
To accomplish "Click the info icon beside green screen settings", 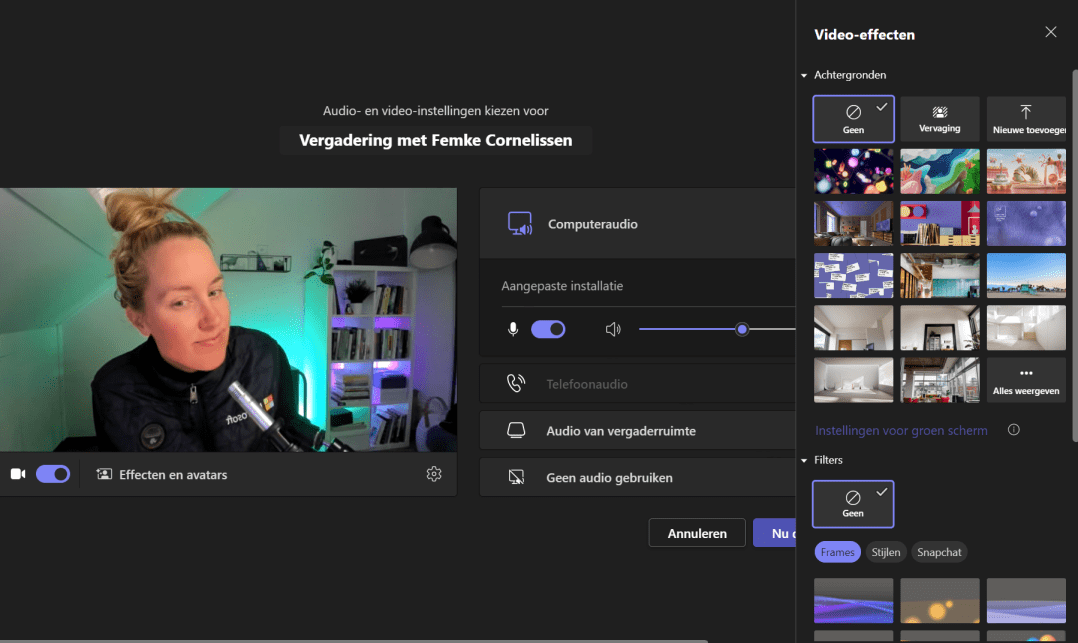I will click(1013, 430).
